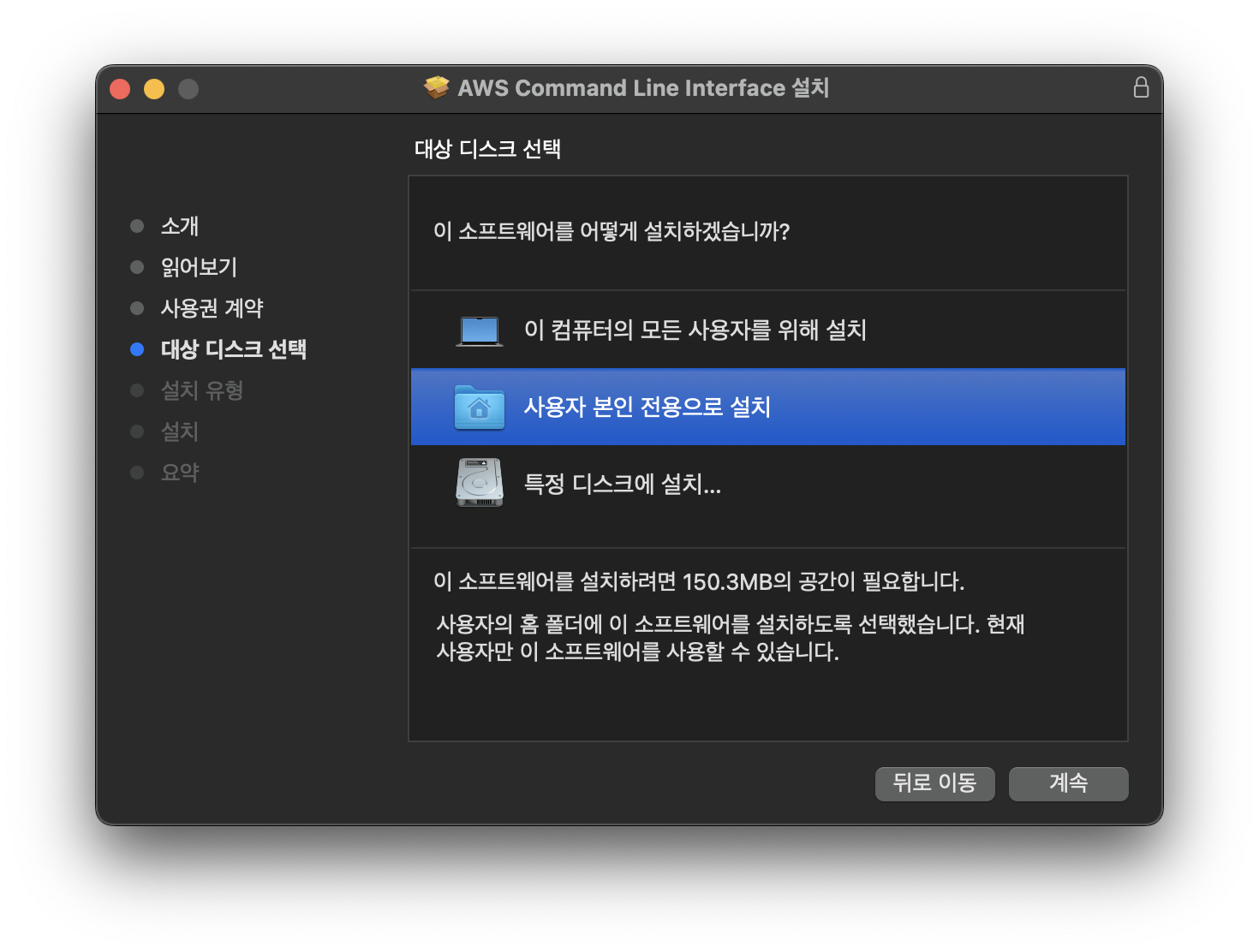The height and width of the screenshot is (952, 1259).
Task: Choose '특정 디스크에 설치...' option
Action: (x=768, y=484)
